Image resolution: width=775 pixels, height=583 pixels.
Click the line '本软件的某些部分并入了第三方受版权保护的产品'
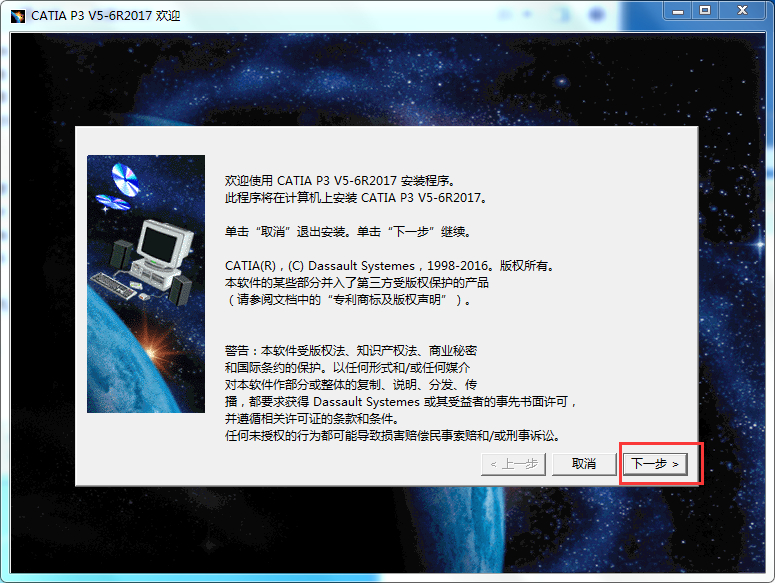[356, 283]
